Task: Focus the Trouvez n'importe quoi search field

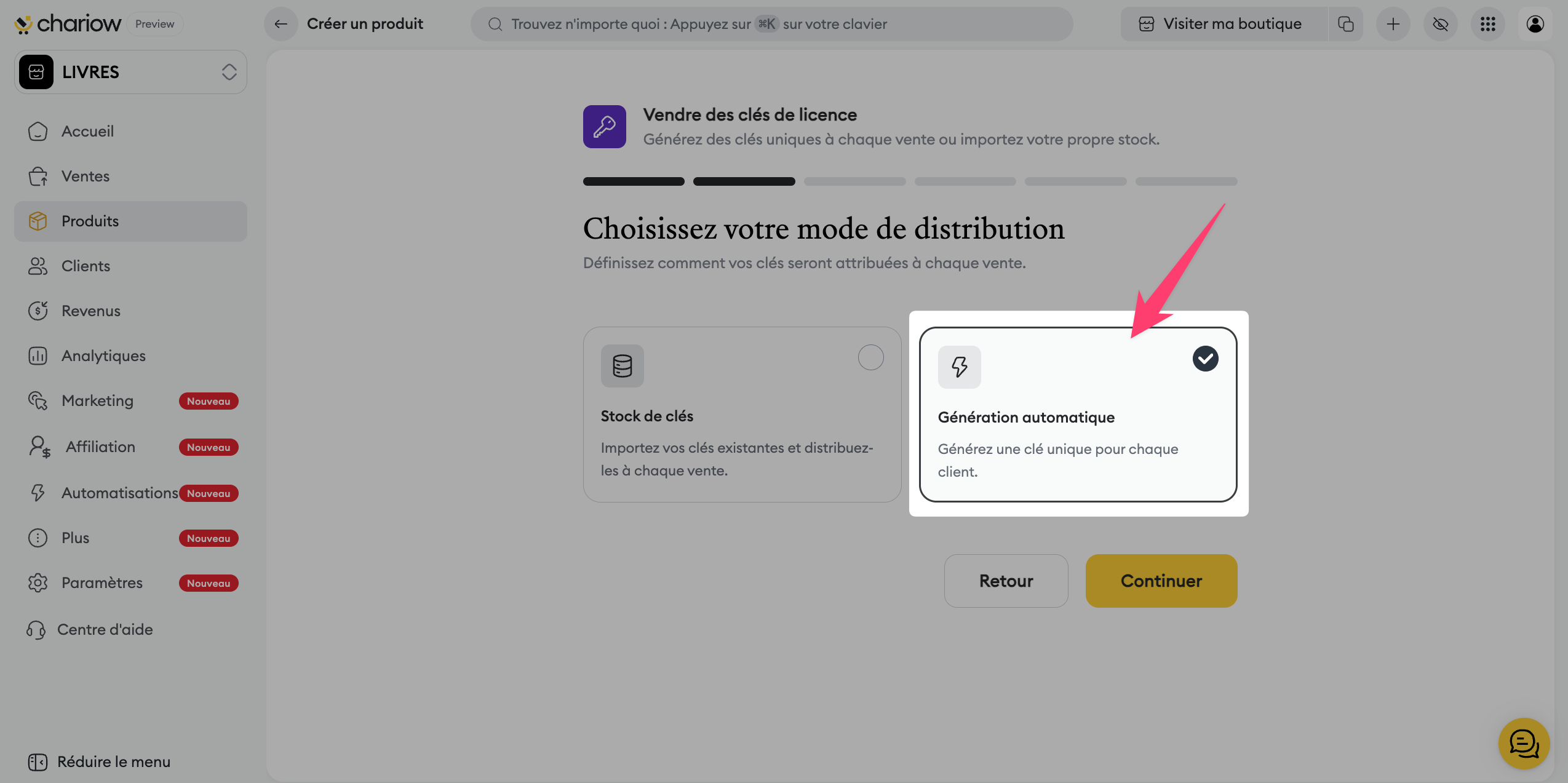Action: coord(771,24)
